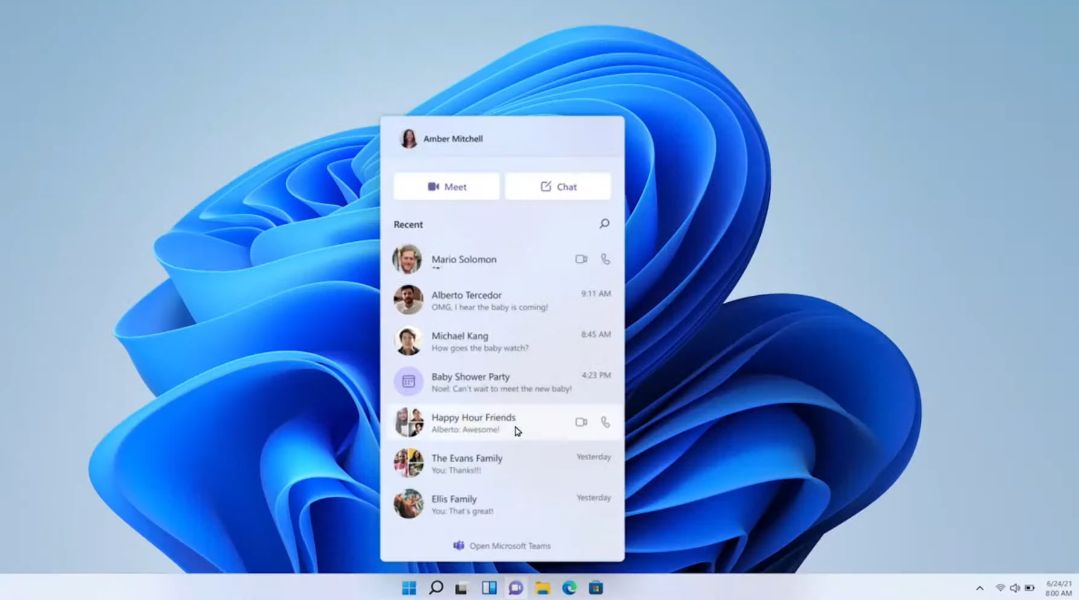Click the Teams icon beside Open Microsoft Teams
The height and width of the screenshot is (600, 1079).
pos(461,545)
